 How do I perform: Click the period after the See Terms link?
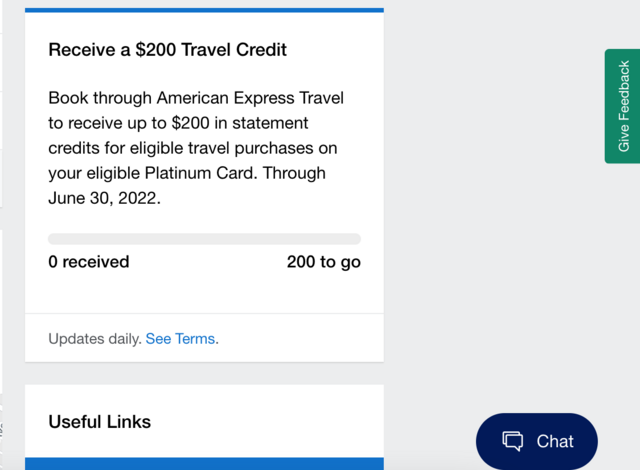pos(217,339)
